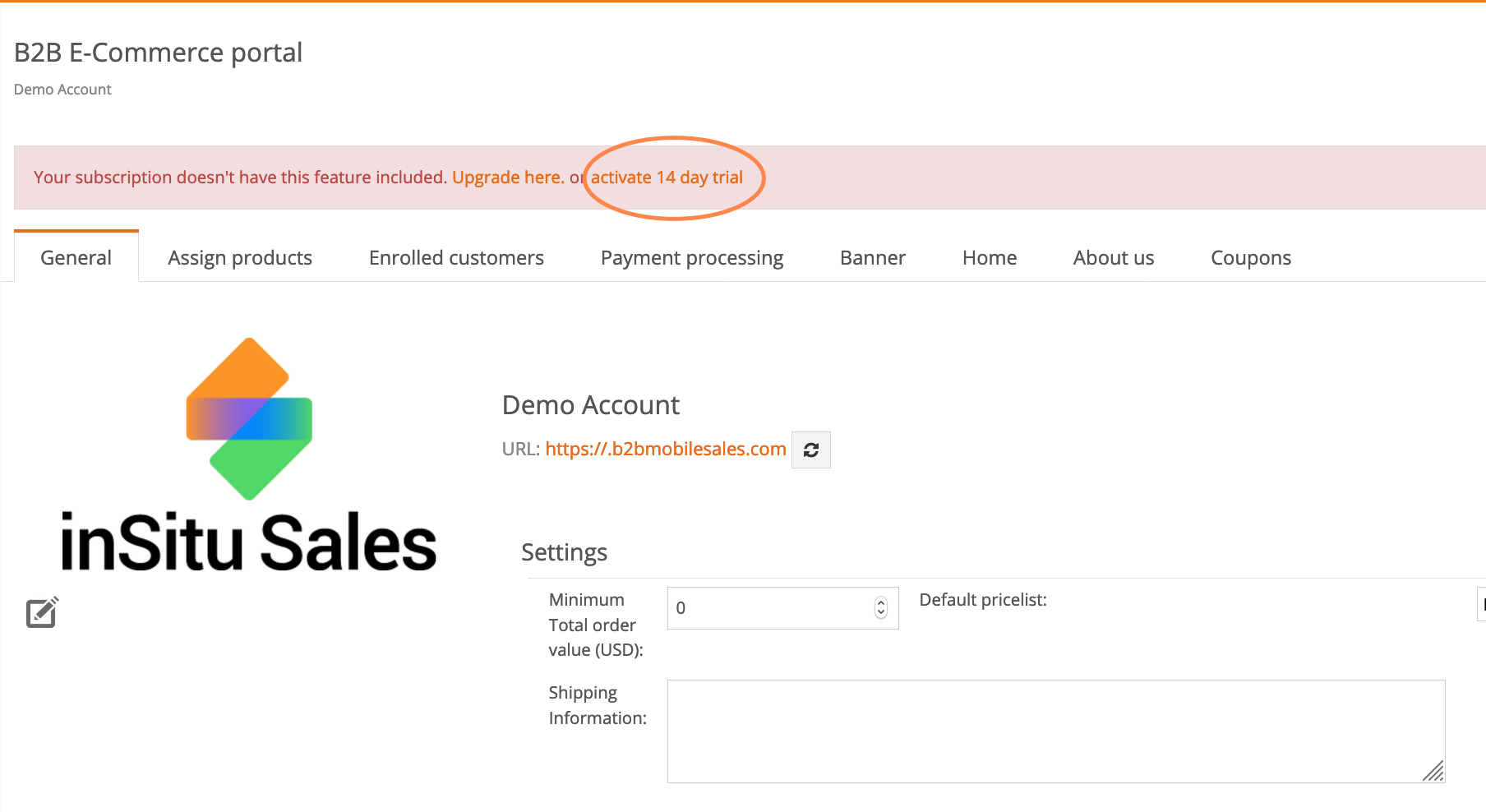The width and height of the screenshot is (1486, 812).
Task: Increase minimum order value with up arrow
Action: [881, 602]
